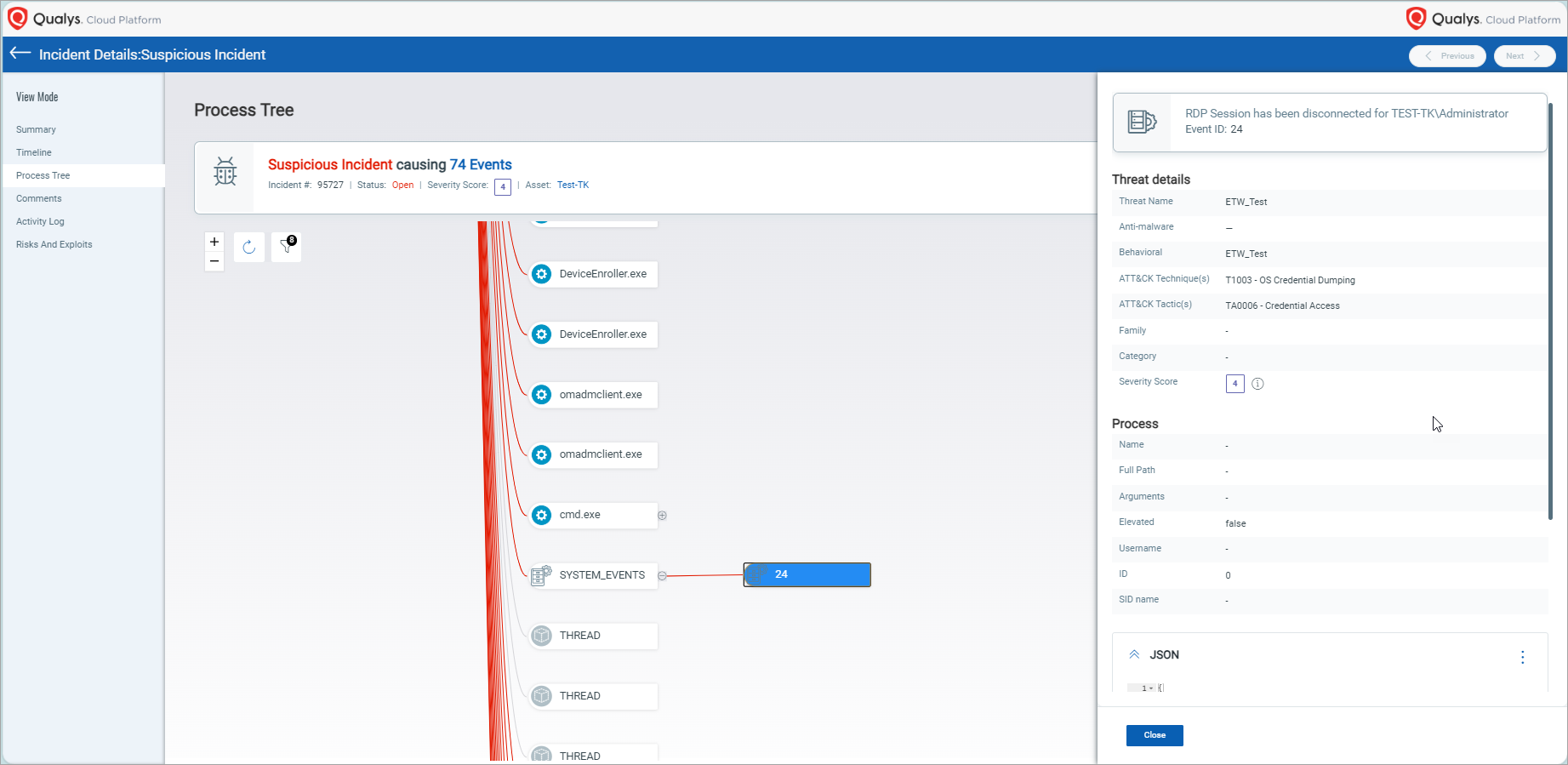
Task: Click the 'Event ID: 24' text
Action: (x=1214, y=129)
